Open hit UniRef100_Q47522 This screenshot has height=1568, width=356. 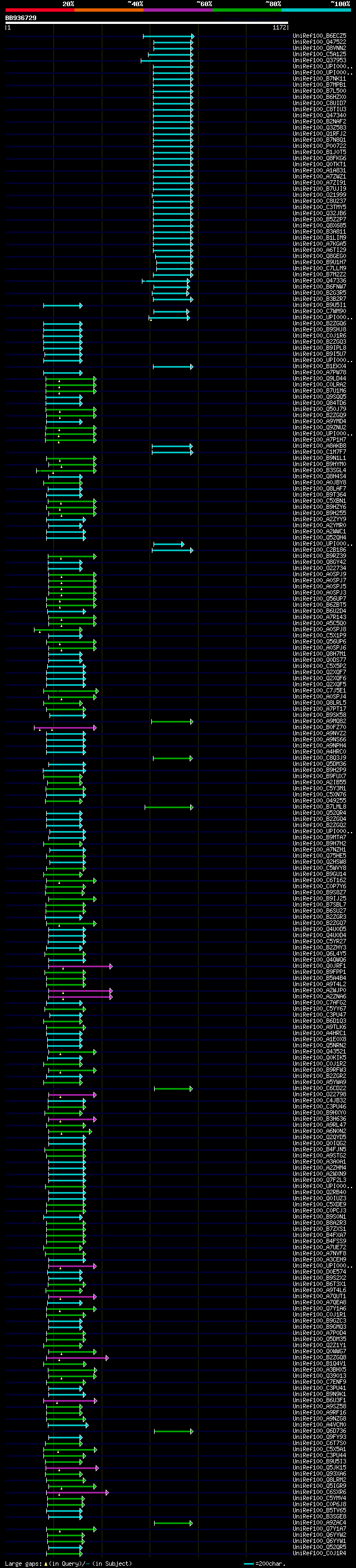(x=319, y=42)
